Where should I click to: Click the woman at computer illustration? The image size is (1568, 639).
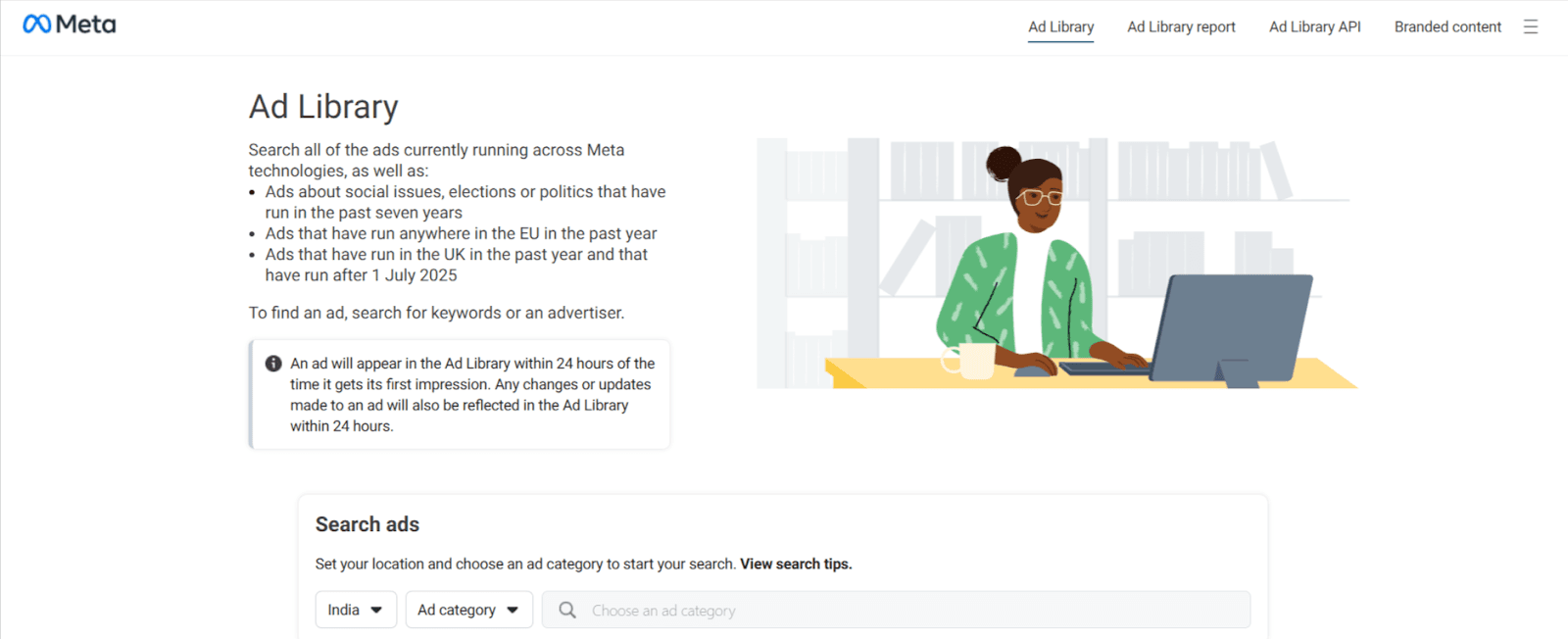(x=1056, y=263)
